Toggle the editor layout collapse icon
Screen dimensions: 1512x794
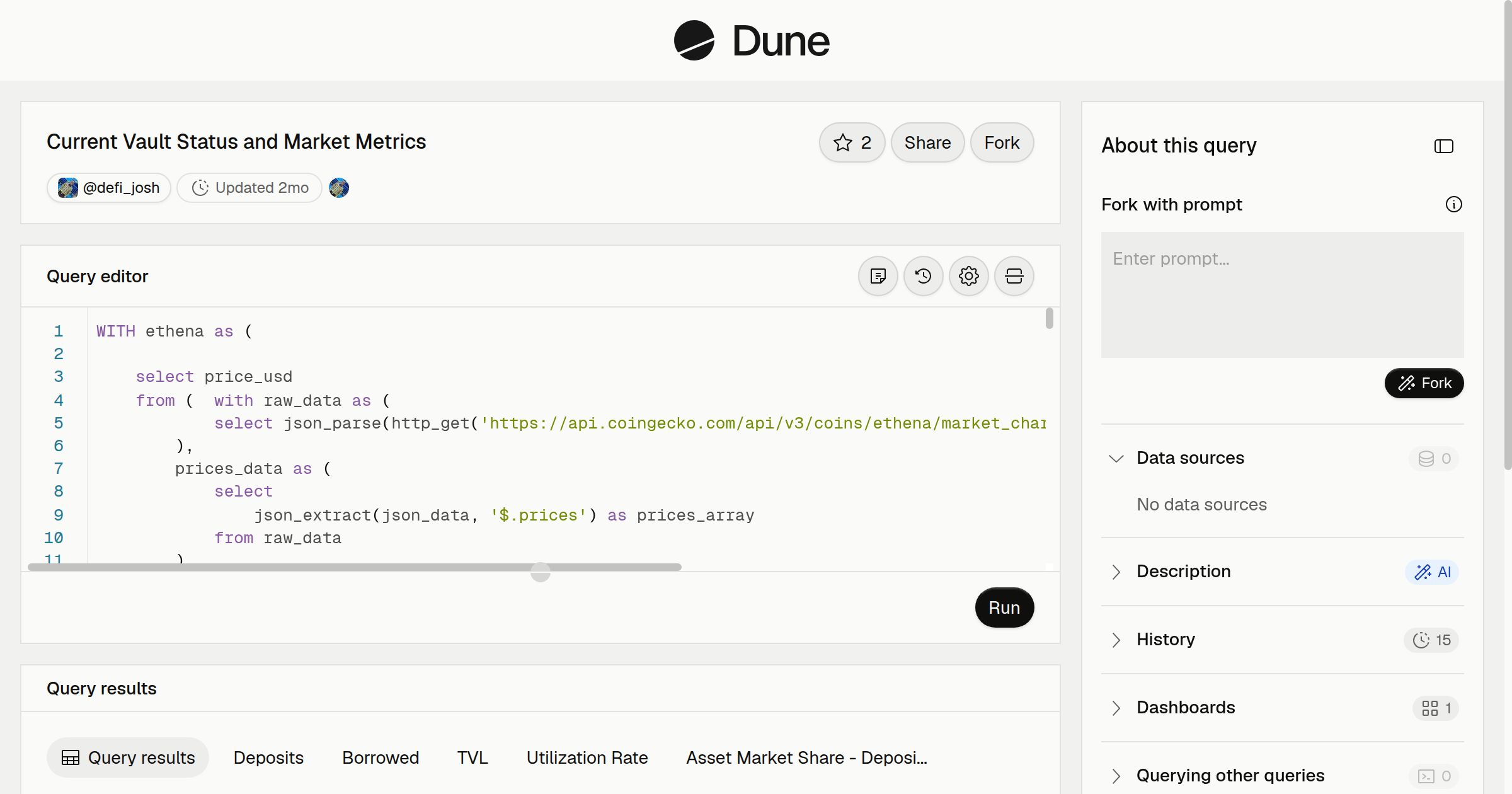pyautogui.click(x=1014, y=276)
